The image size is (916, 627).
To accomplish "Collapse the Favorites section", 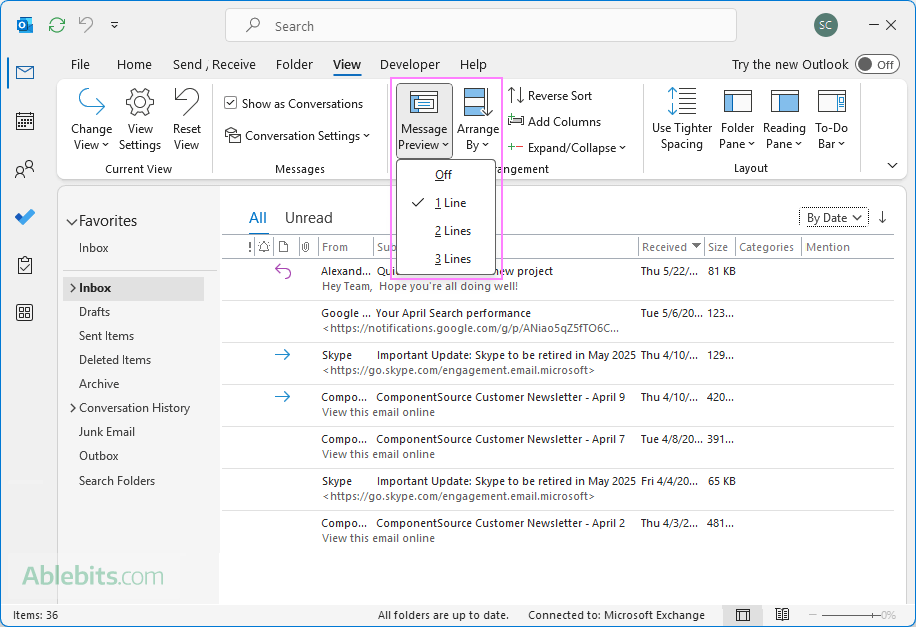I will [x=72, y=221].
